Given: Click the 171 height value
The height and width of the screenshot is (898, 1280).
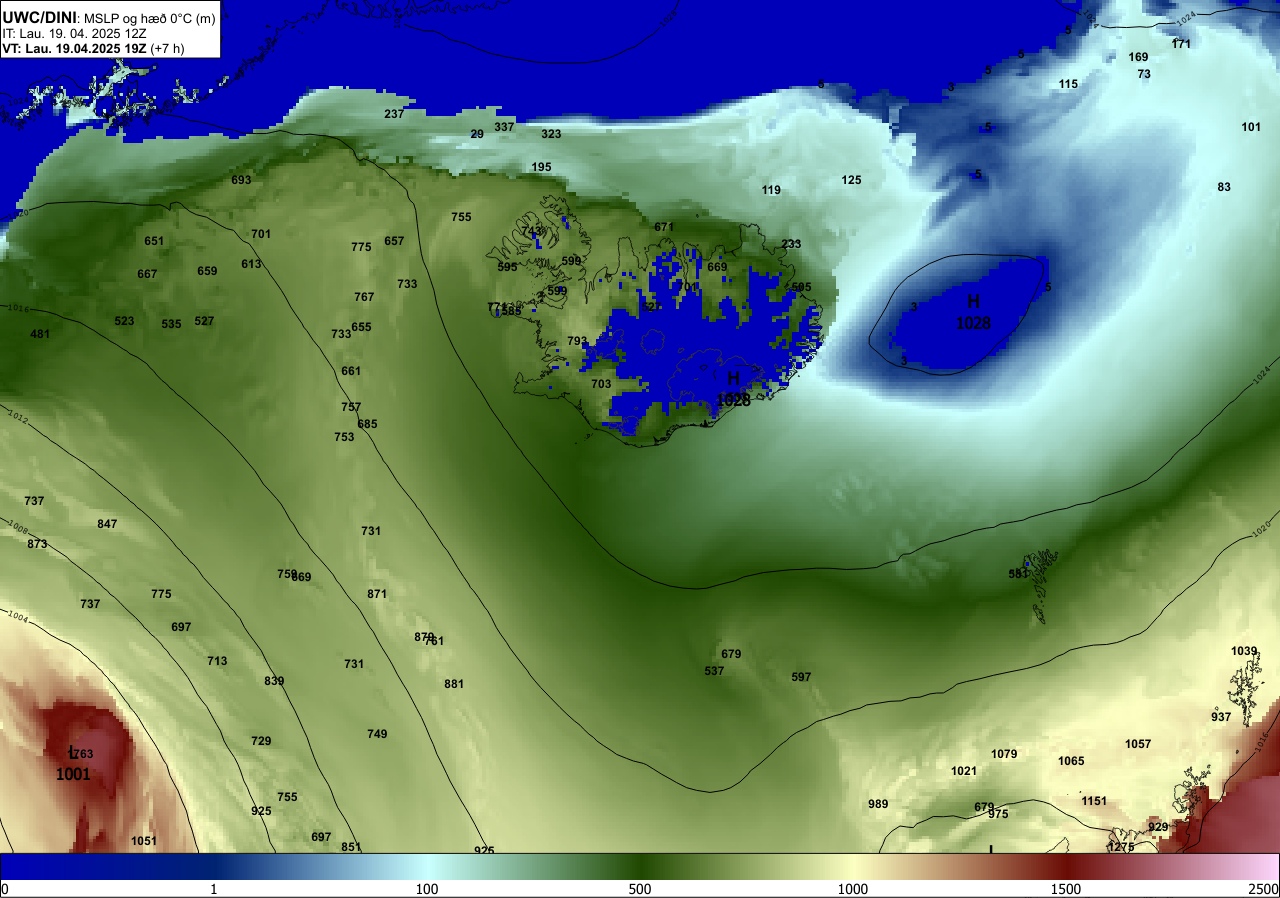Looking at the screenshot, I should click(1181, 44).
